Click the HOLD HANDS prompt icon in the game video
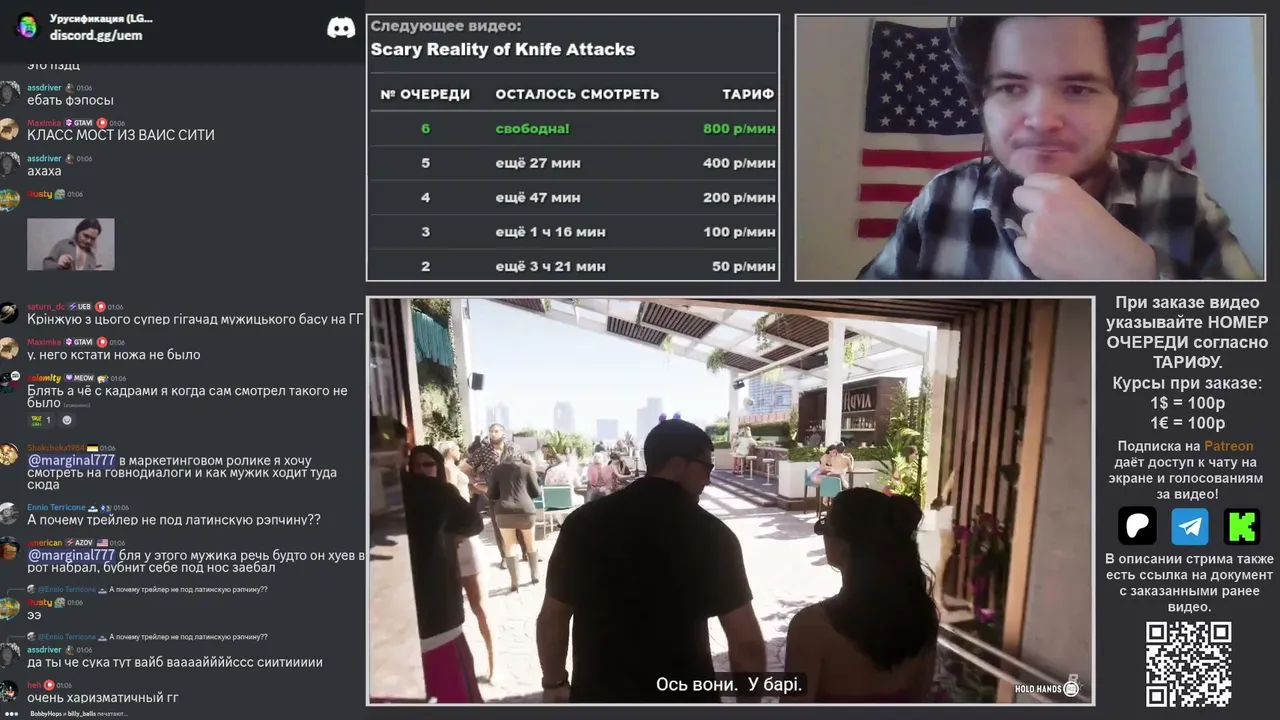This screenshot has height=720, width=1280. [x=1072, y=687]
